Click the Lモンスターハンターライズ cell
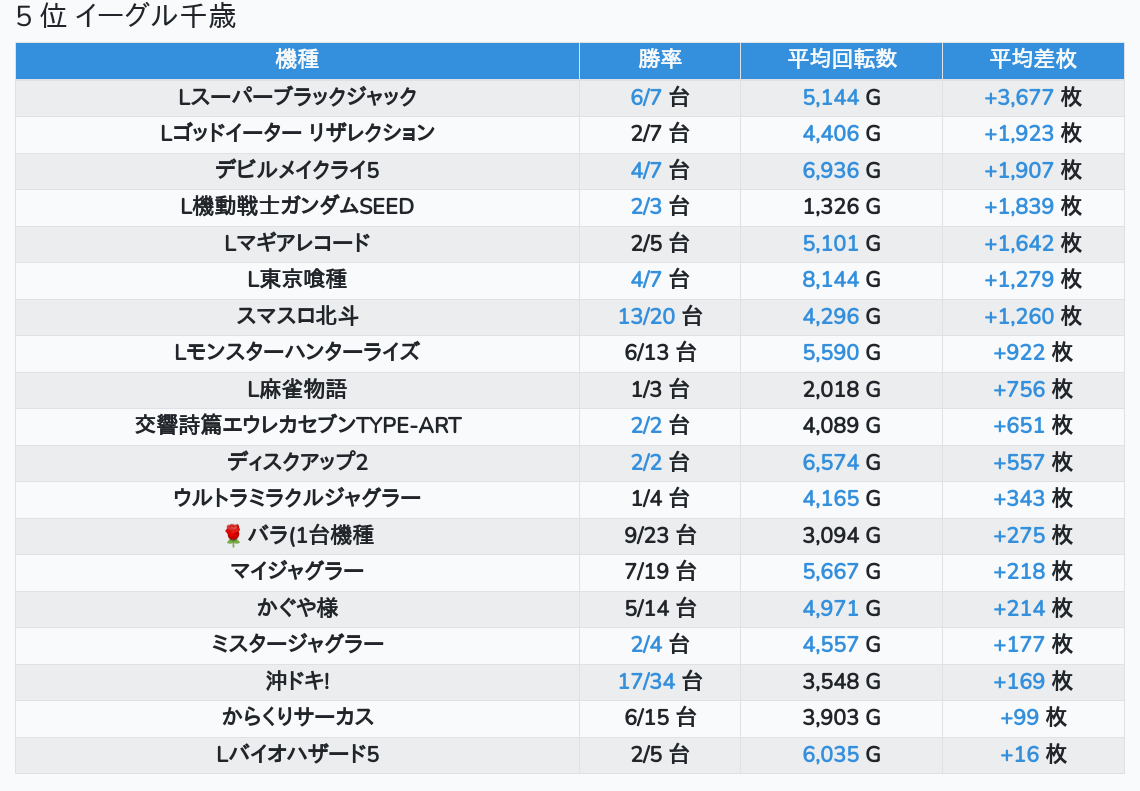Viewport: 1140px width, 791px height. [297, 353]
